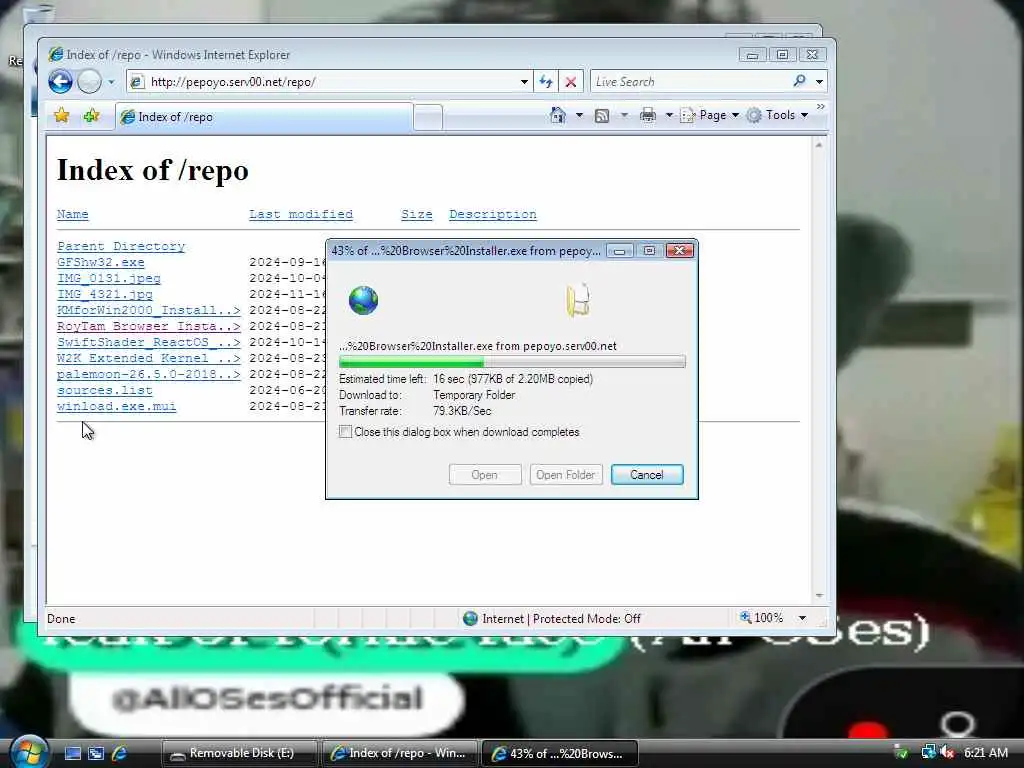Click the Open Folder button
The width and height of the screenshot is (1024, 768).
pyautogui.click(x=566, y=475)
